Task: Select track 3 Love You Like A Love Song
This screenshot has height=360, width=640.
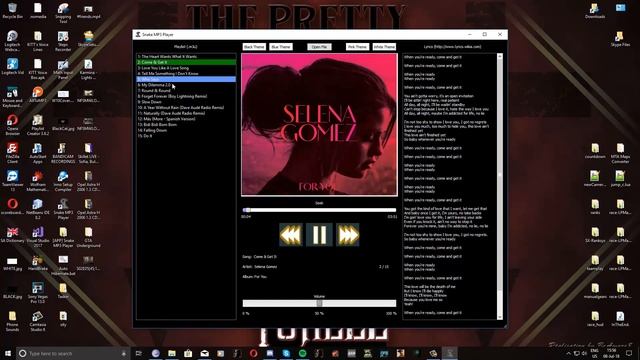Action: tap(186, 68)
